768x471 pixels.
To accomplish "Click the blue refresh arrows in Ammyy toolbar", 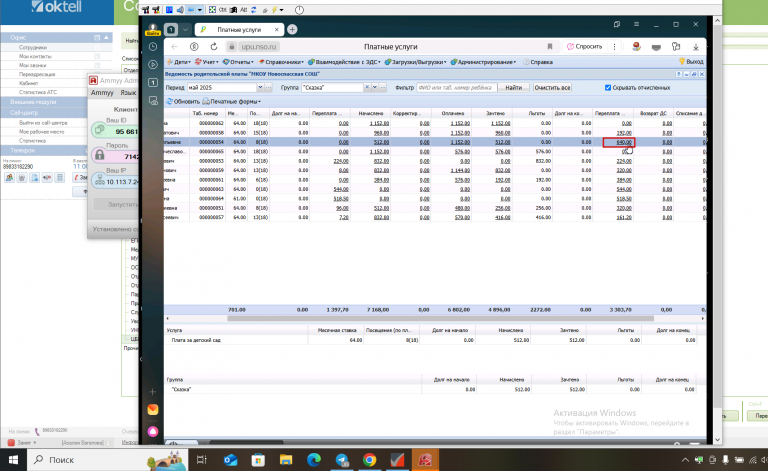I will coord(253,10).
